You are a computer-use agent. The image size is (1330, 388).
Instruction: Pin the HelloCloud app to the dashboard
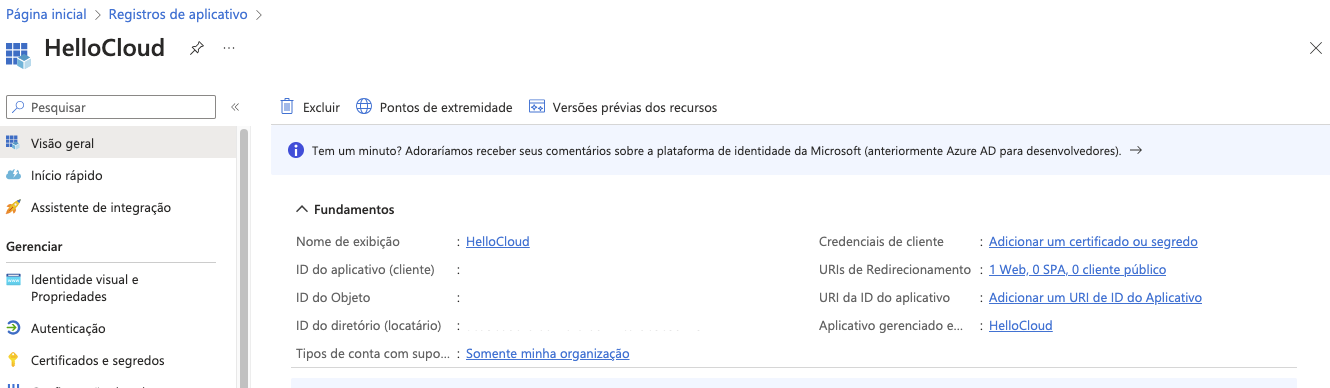pos(197,48)
